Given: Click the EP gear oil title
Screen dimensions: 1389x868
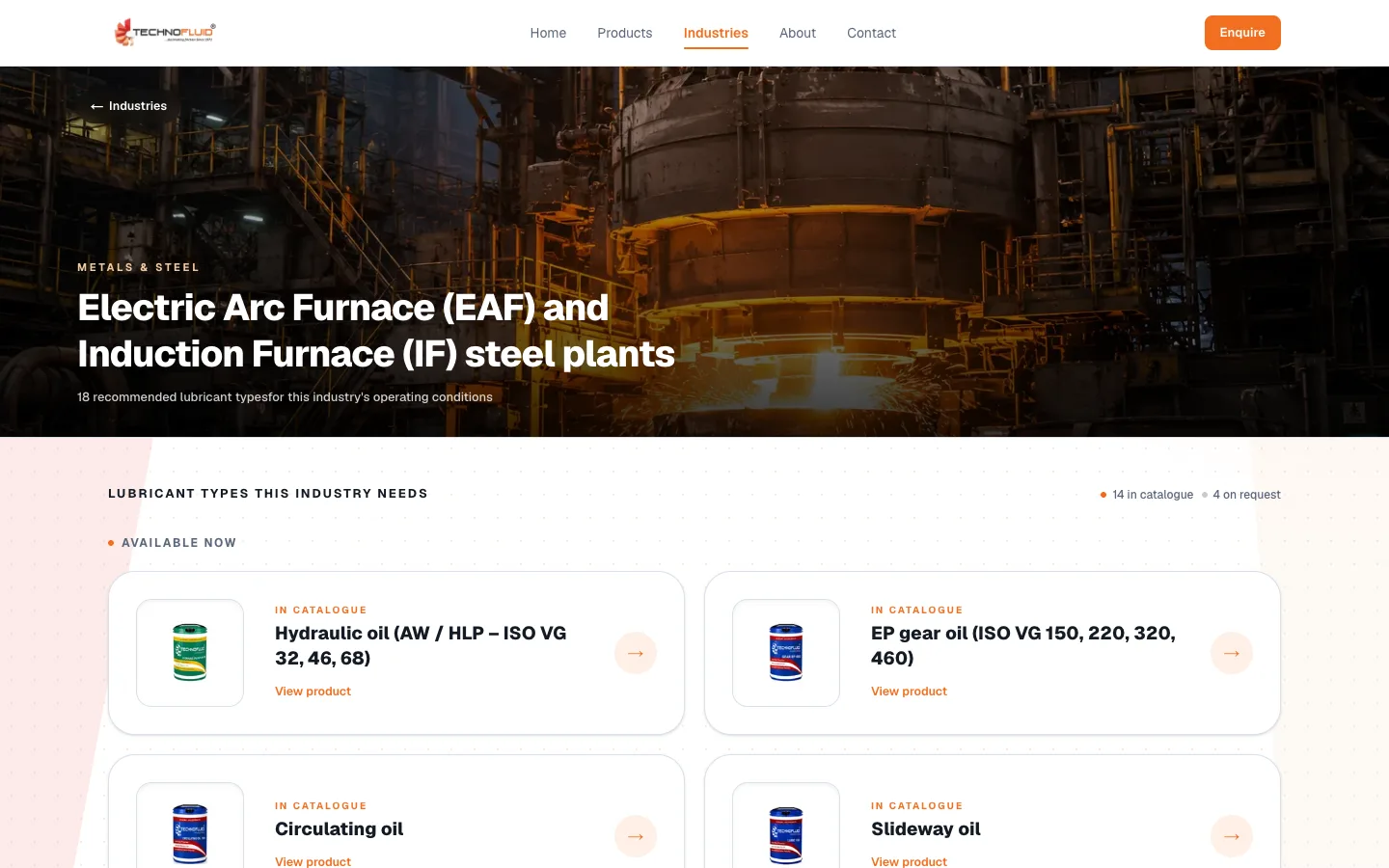Looking at the screenshot, I should pyautogui.click(x=1023, y=645).
